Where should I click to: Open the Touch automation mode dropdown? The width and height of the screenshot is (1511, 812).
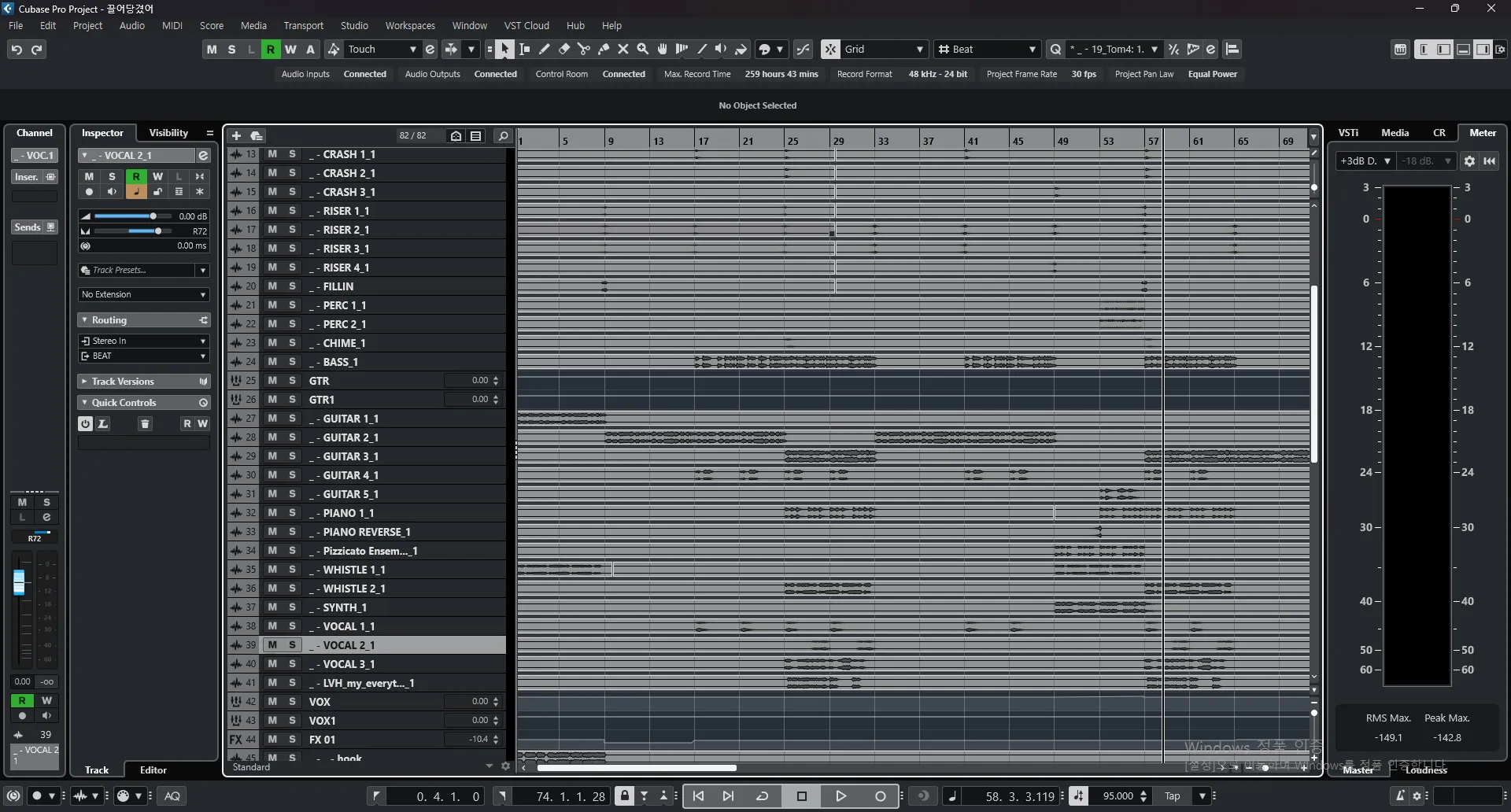(382, 50)
